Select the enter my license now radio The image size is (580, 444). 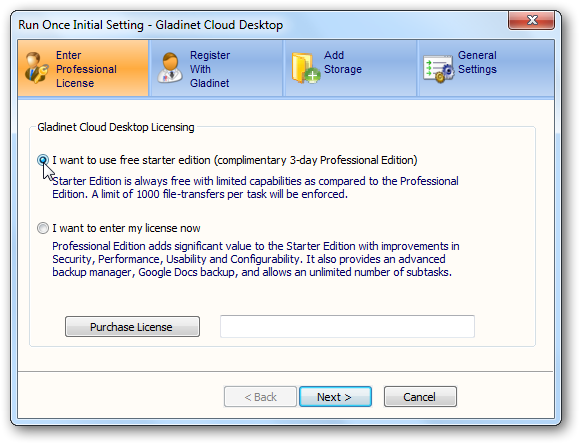[43, 228]
